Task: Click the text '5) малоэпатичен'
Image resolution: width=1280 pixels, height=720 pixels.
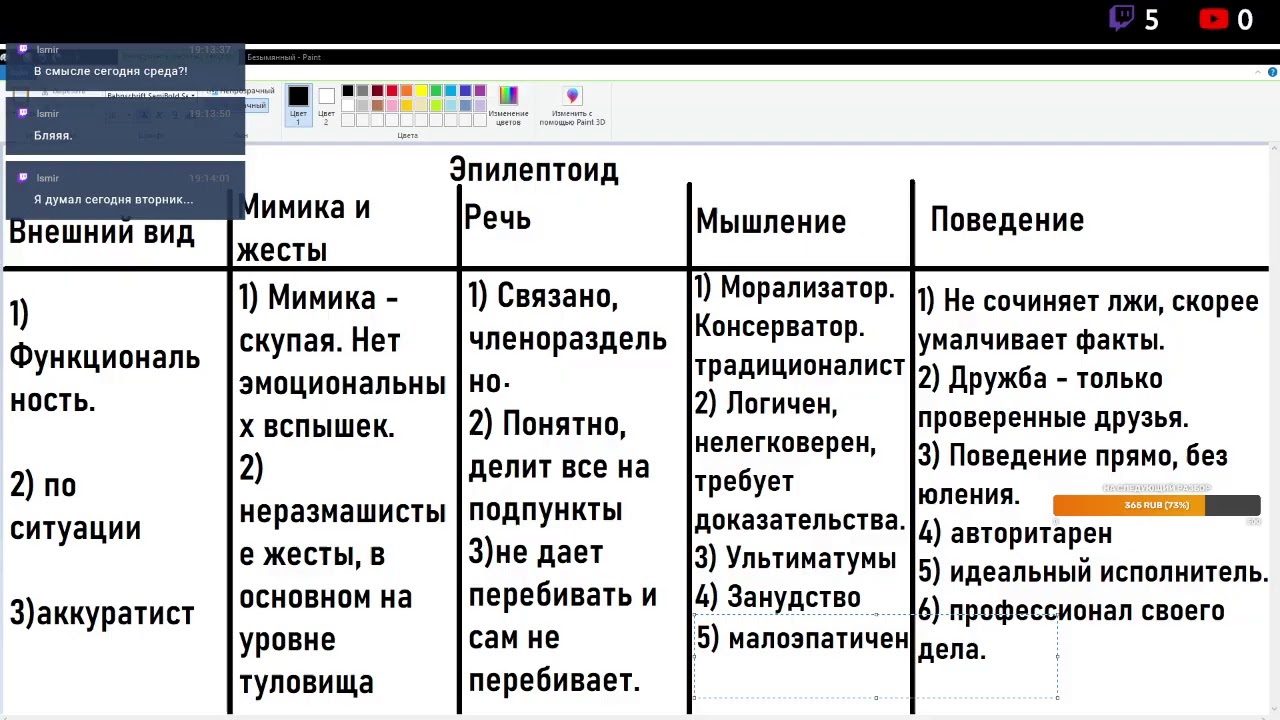Action: 802,638
